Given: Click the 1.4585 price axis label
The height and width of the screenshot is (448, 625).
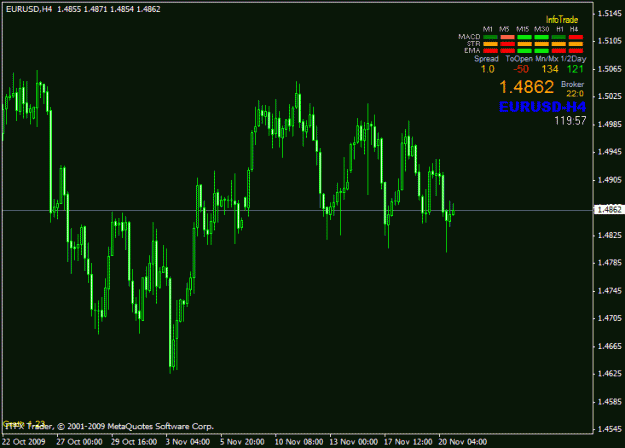Looking at the screenshot, I should pos(610,401).
